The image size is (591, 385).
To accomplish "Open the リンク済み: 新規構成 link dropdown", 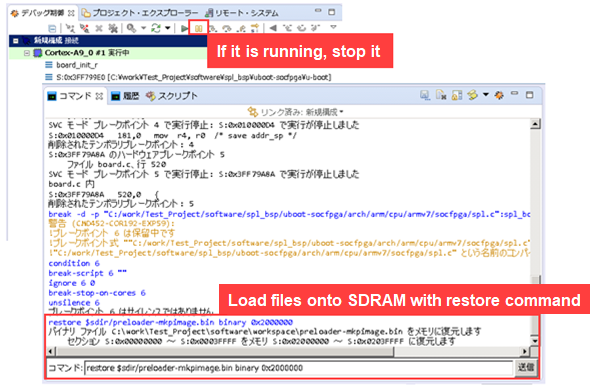I will point(296,112).
